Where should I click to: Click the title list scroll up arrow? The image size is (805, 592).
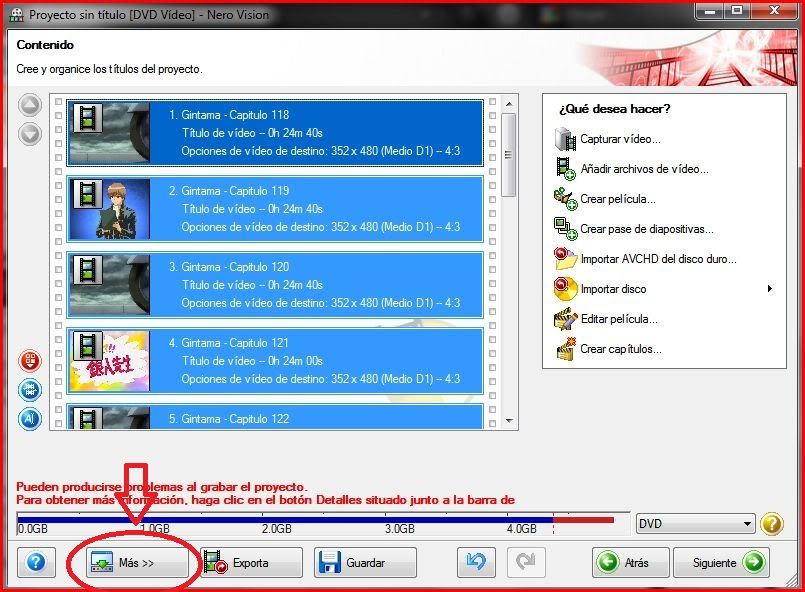[x=509, y=104]
